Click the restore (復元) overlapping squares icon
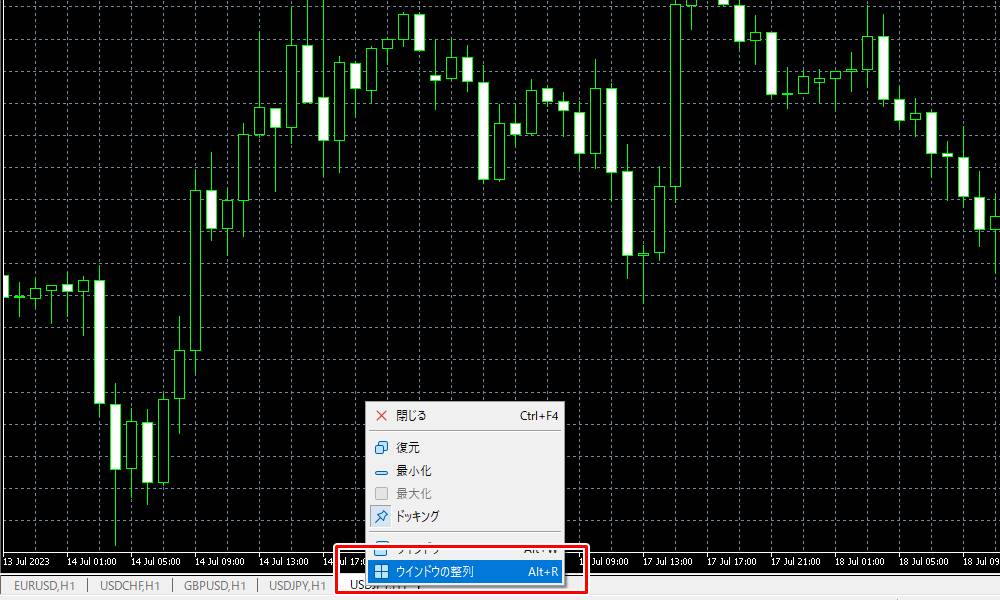1000x600 pixels. pyautogui.click(x=381, y=448)
